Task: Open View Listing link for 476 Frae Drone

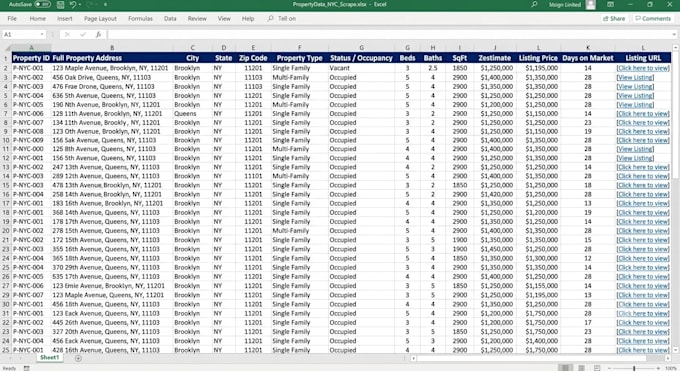Action: [635, 86]
